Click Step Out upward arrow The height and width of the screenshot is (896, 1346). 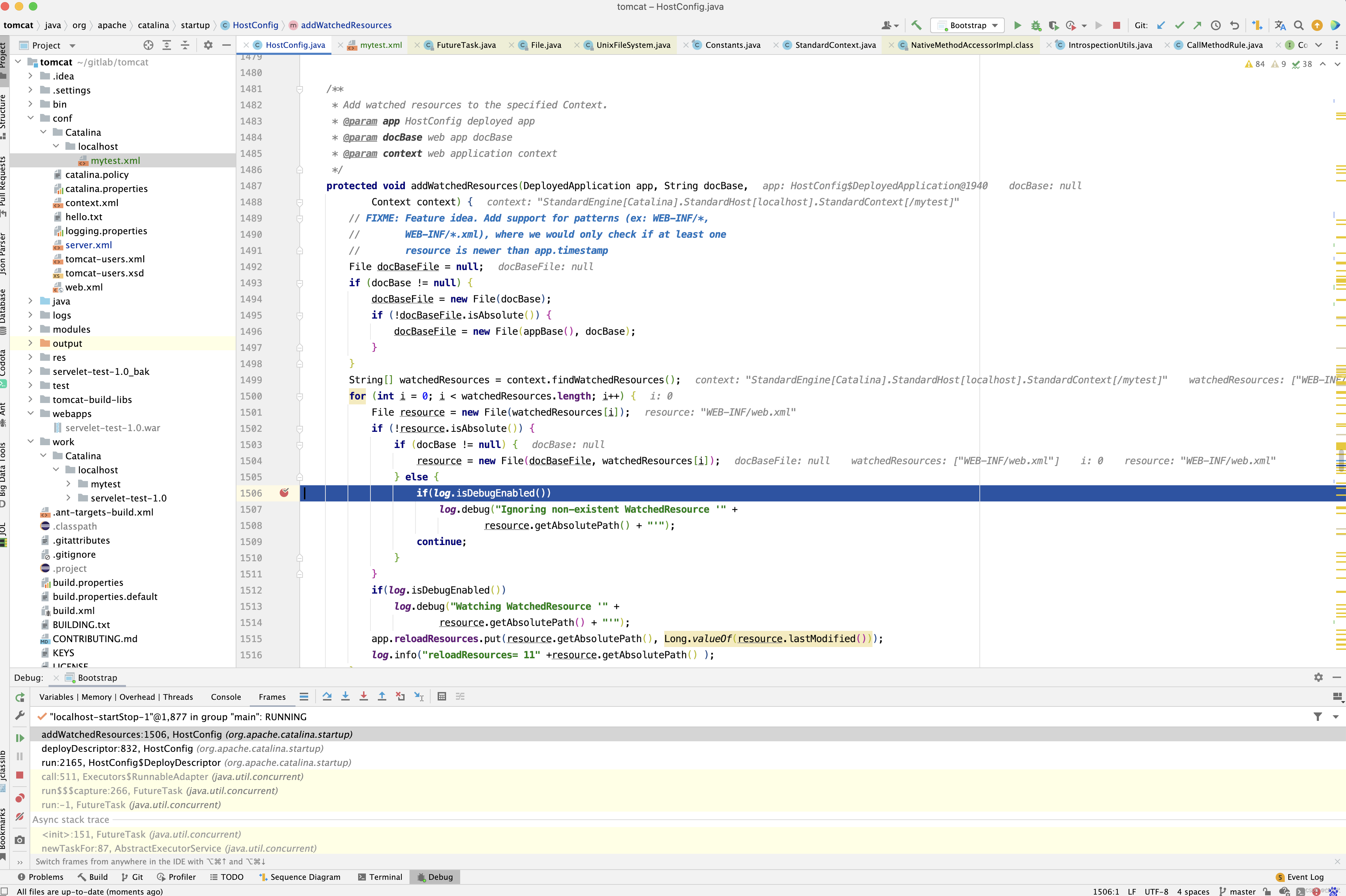[382, 697]
